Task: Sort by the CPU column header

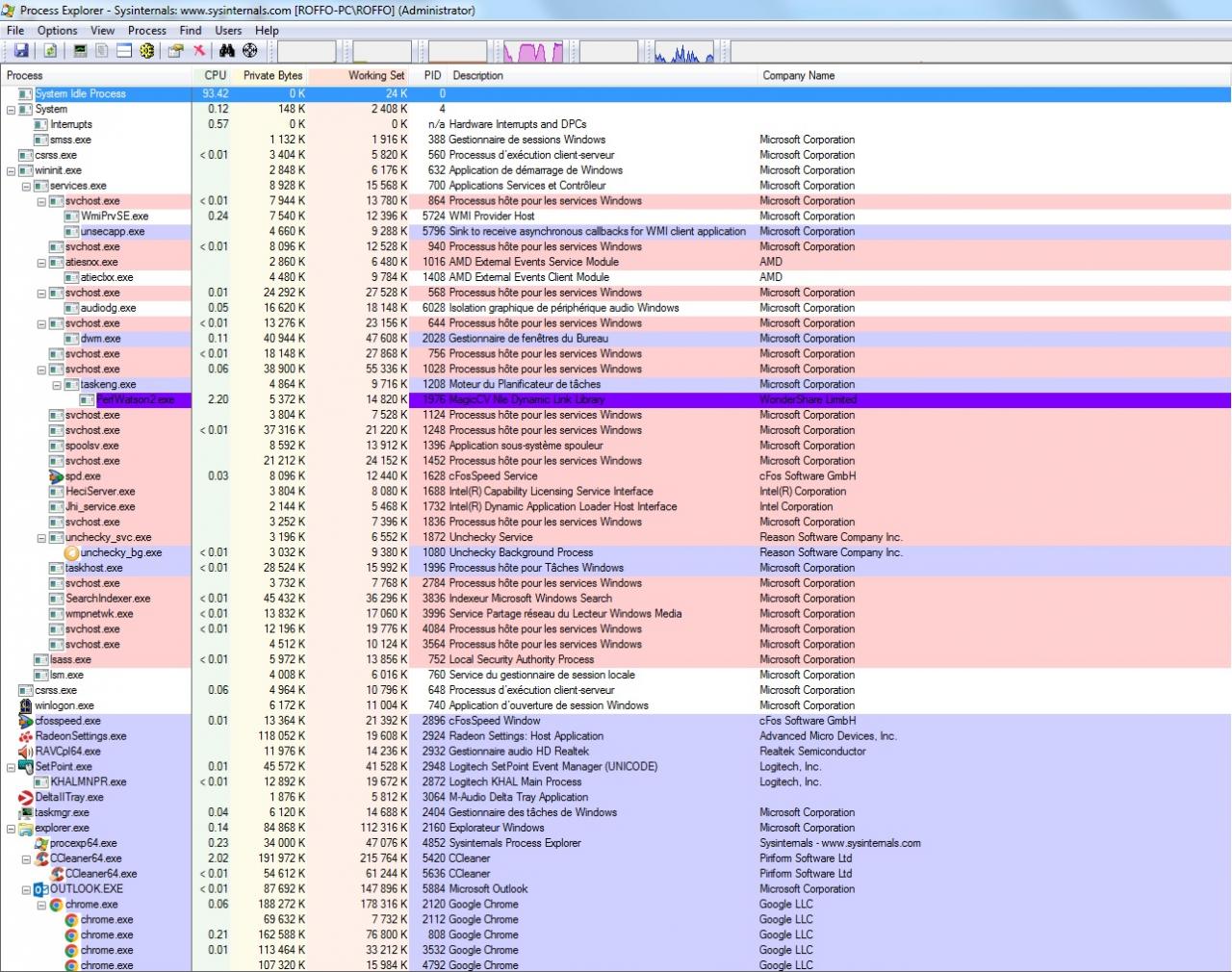Action: point(212,75)
